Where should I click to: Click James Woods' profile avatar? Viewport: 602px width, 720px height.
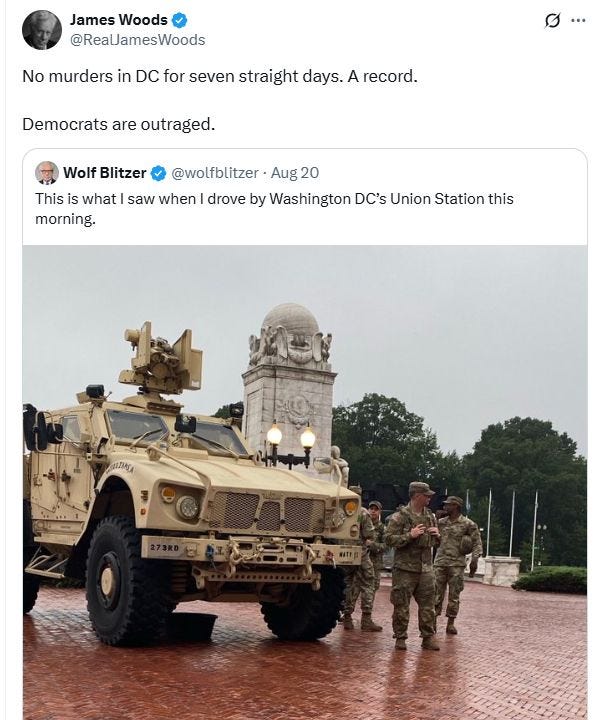pos(42,29)
